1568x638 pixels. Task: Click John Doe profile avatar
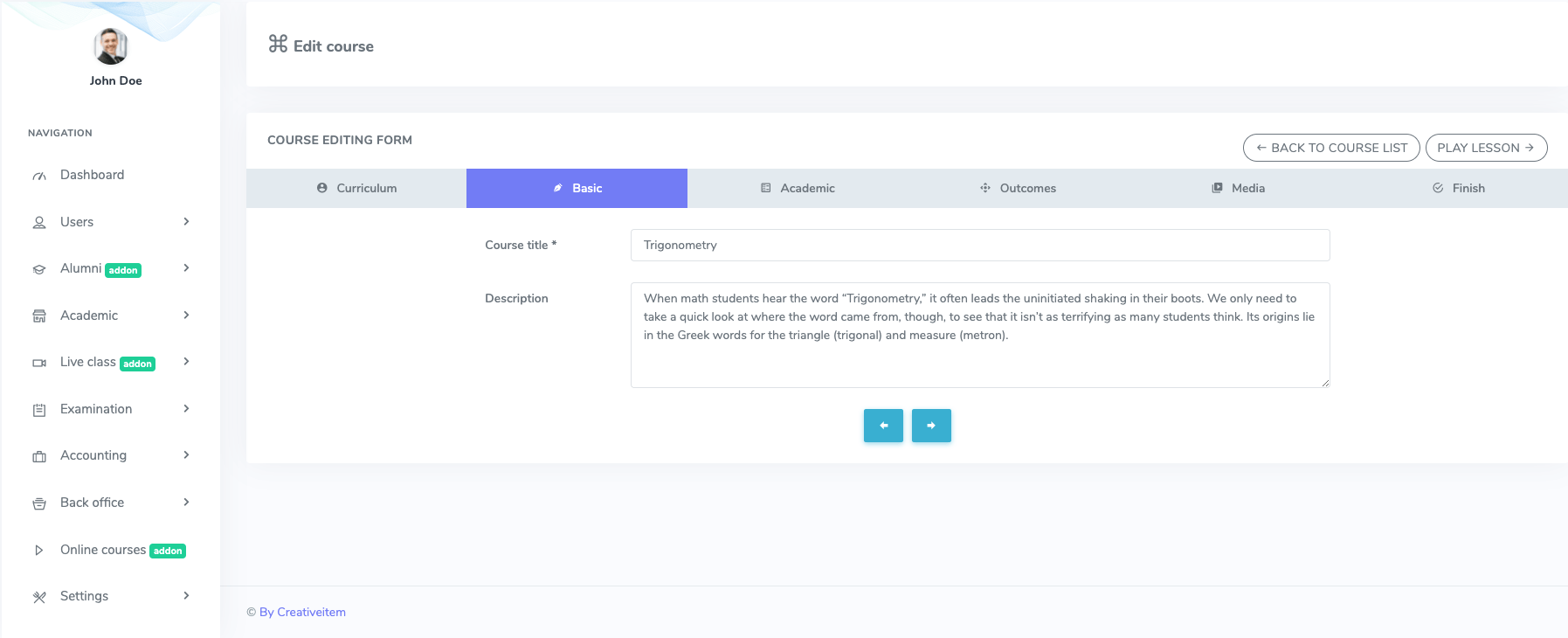pos(111,46)
